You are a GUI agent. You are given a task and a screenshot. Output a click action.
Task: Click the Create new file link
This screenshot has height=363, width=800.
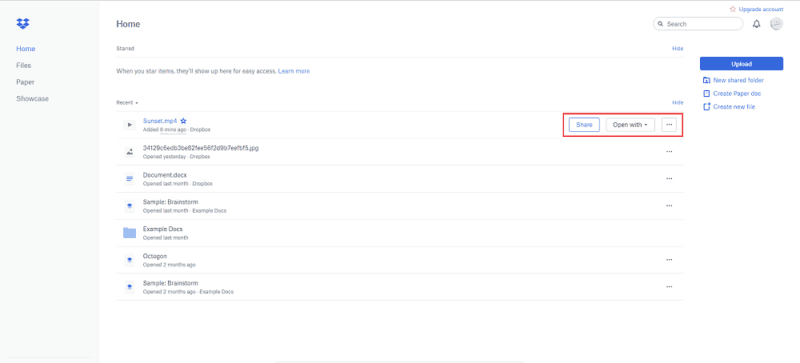tap(734, 107)
